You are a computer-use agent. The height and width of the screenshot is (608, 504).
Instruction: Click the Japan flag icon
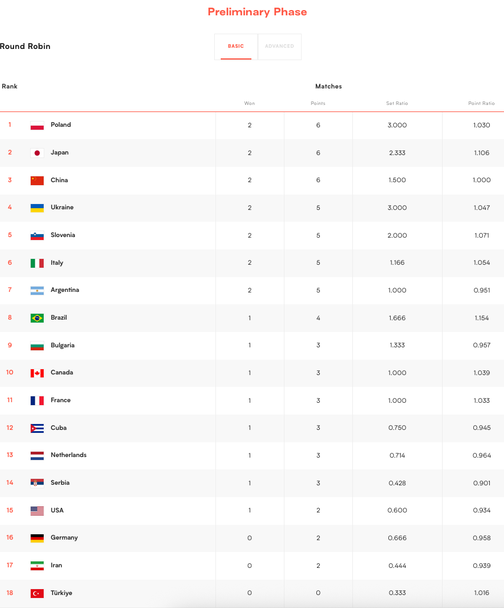point(37,153)
